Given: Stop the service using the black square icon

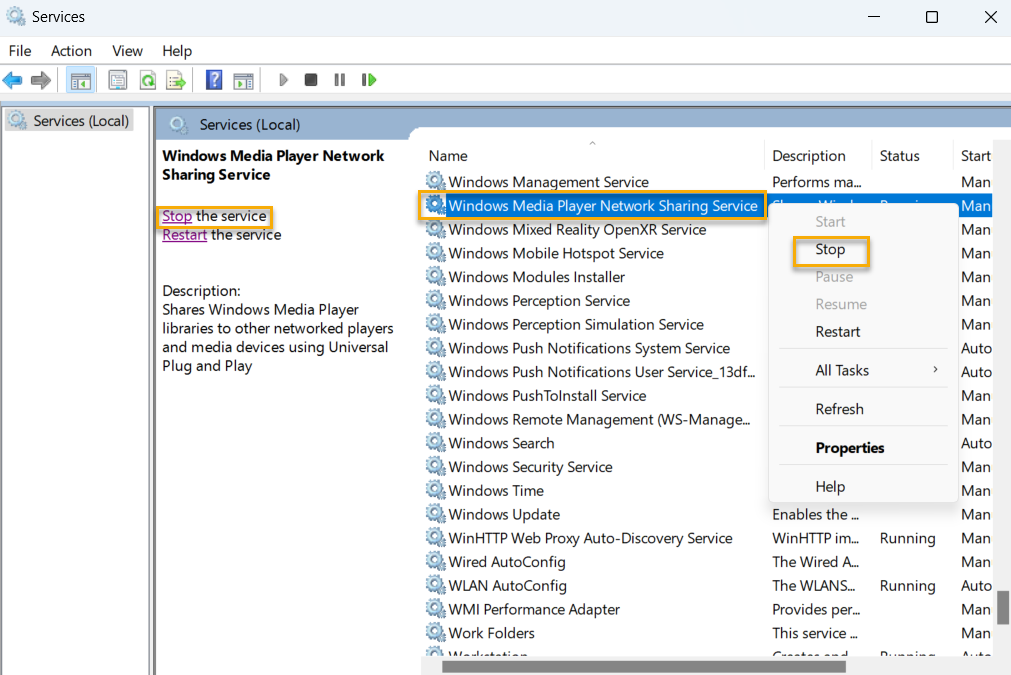Looking at the screenshot, I should 310,80.
